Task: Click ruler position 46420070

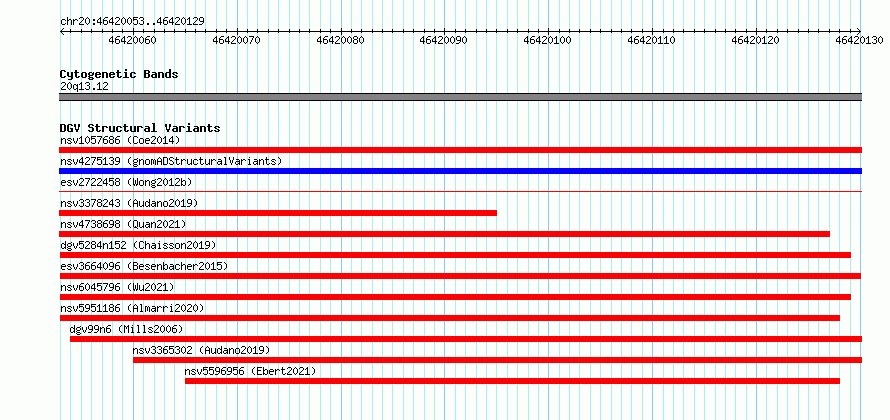Action: pyautogui.click(x=236, y=40)
